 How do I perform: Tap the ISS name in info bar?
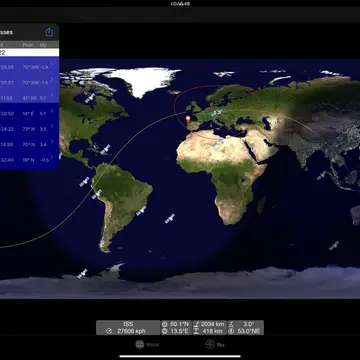pyautogui.click(x=128, y=324)
